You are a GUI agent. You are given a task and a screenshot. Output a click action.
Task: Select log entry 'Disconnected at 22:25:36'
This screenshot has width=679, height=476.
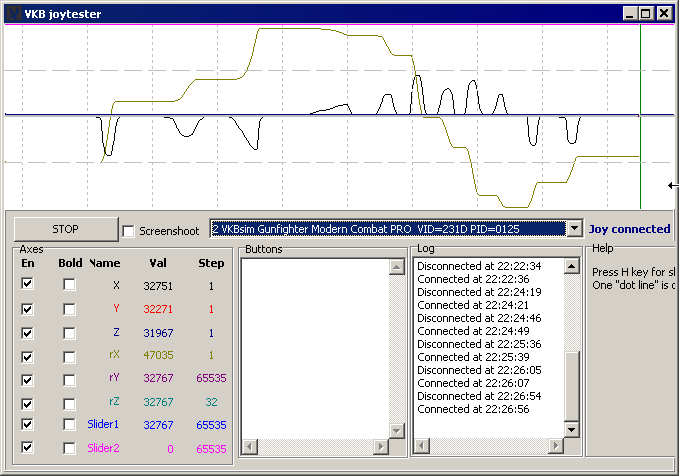pos(479,344)
